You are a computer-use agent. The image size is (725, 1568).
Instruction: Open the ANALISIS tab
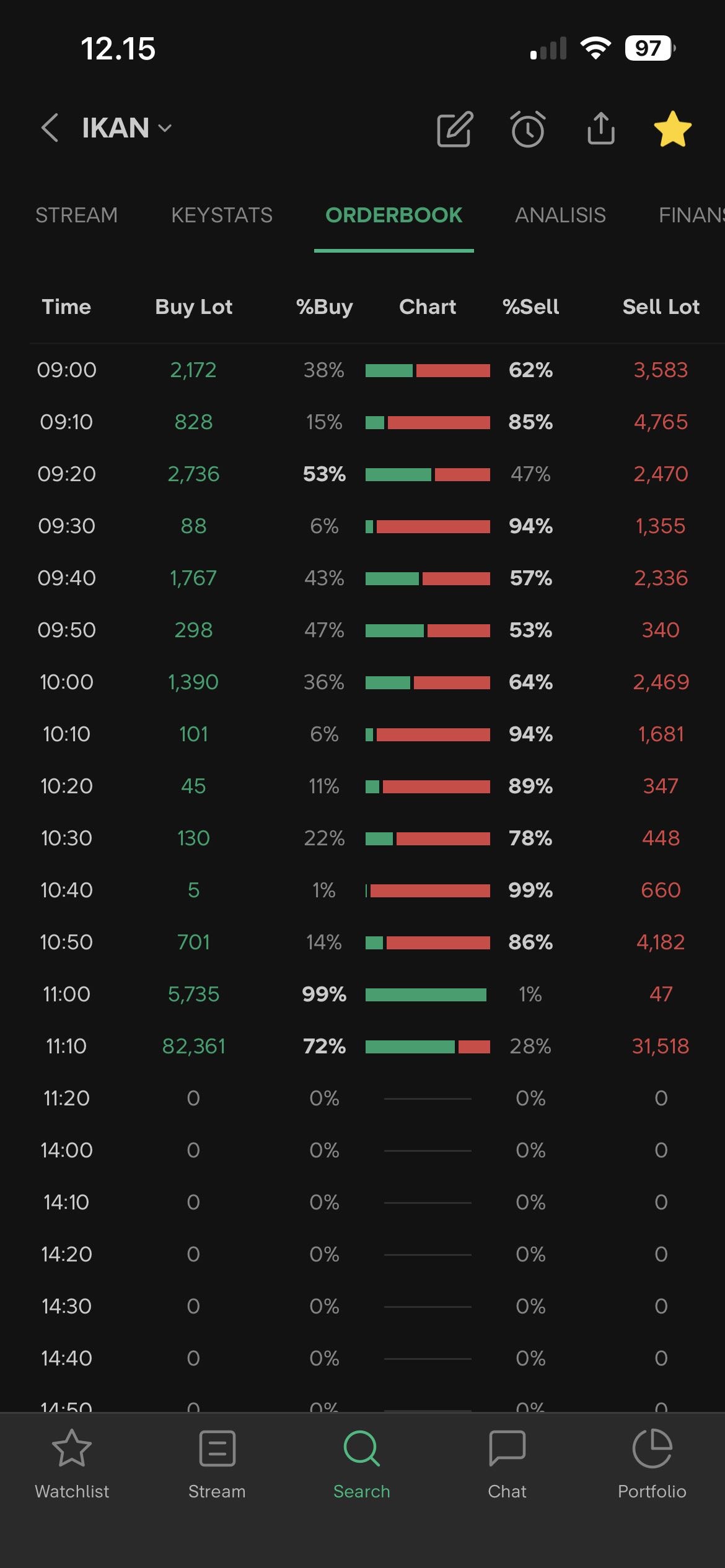click(560, 216)
